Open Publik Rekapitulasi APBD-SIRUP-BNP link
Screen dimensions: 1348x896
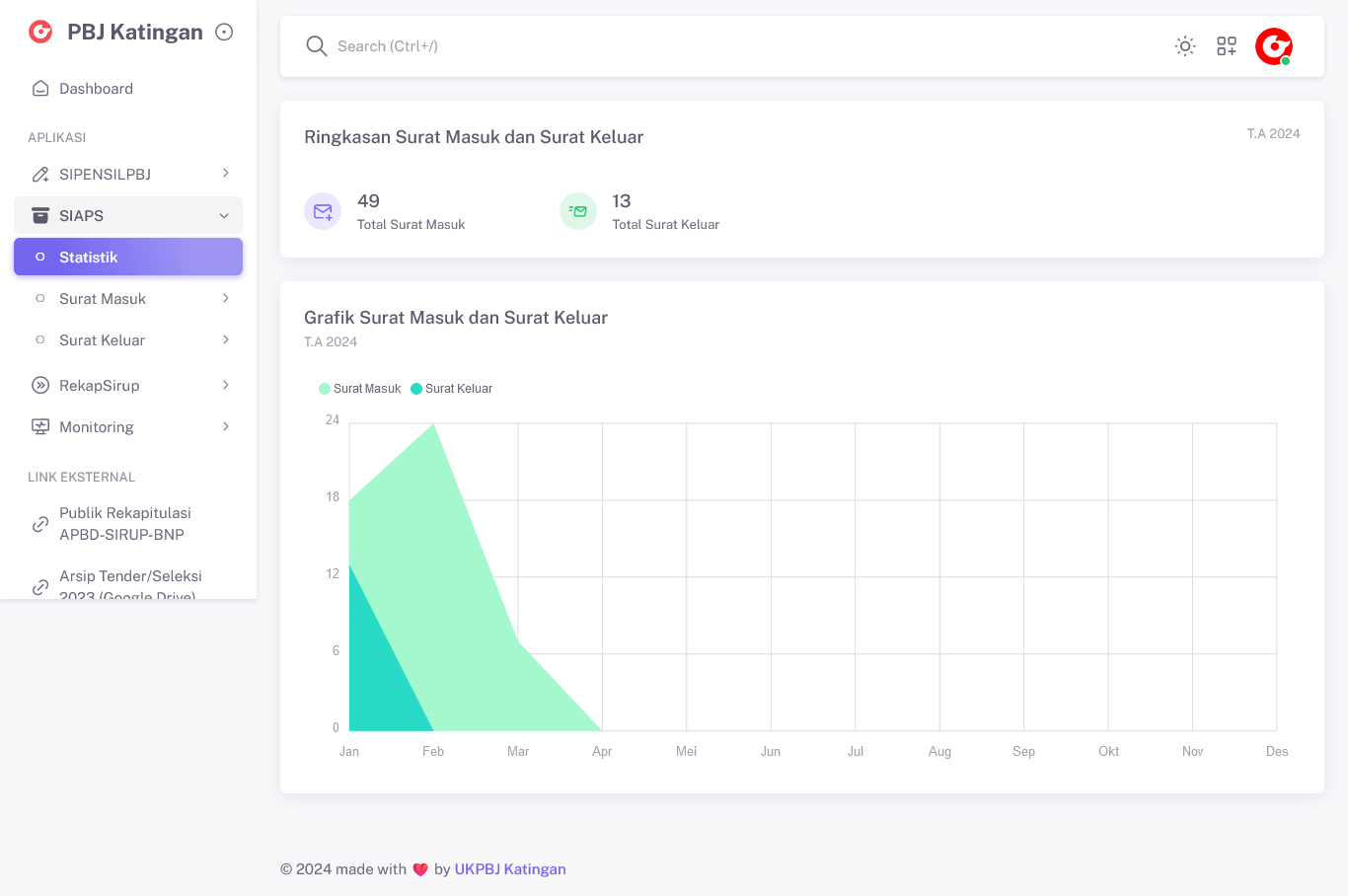[124, 523]
